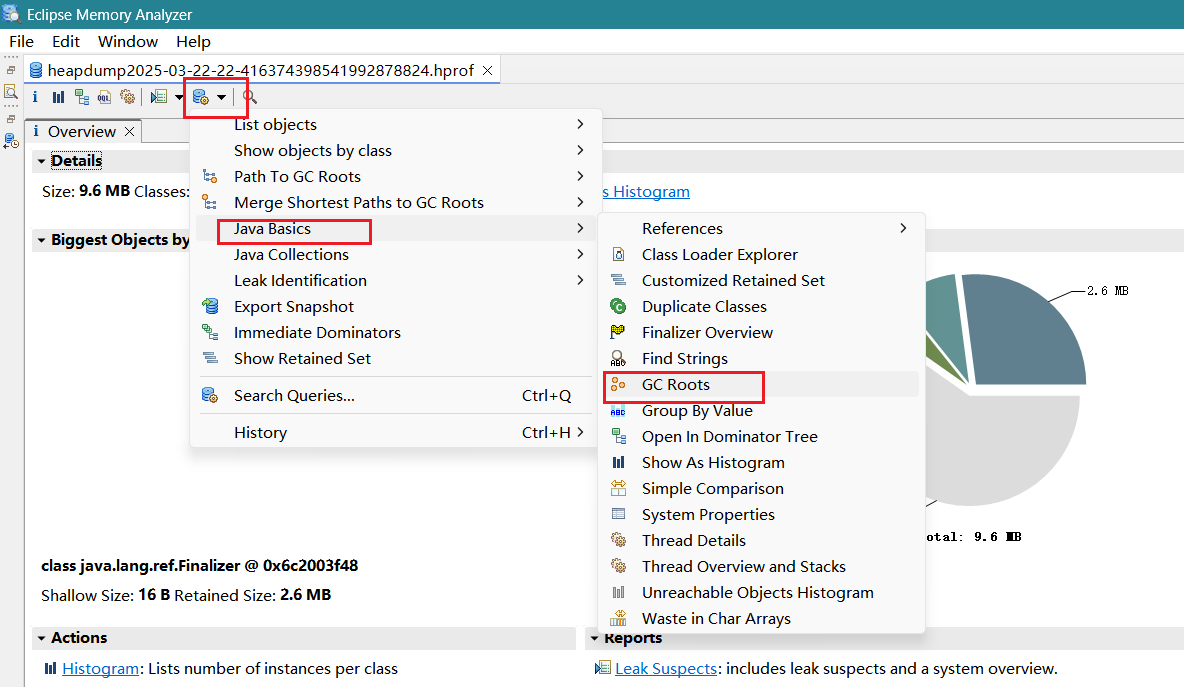Viewport: 1184px width, 687px height.
Task: Choose Thread Overview and Stacks
Action: 762,566
